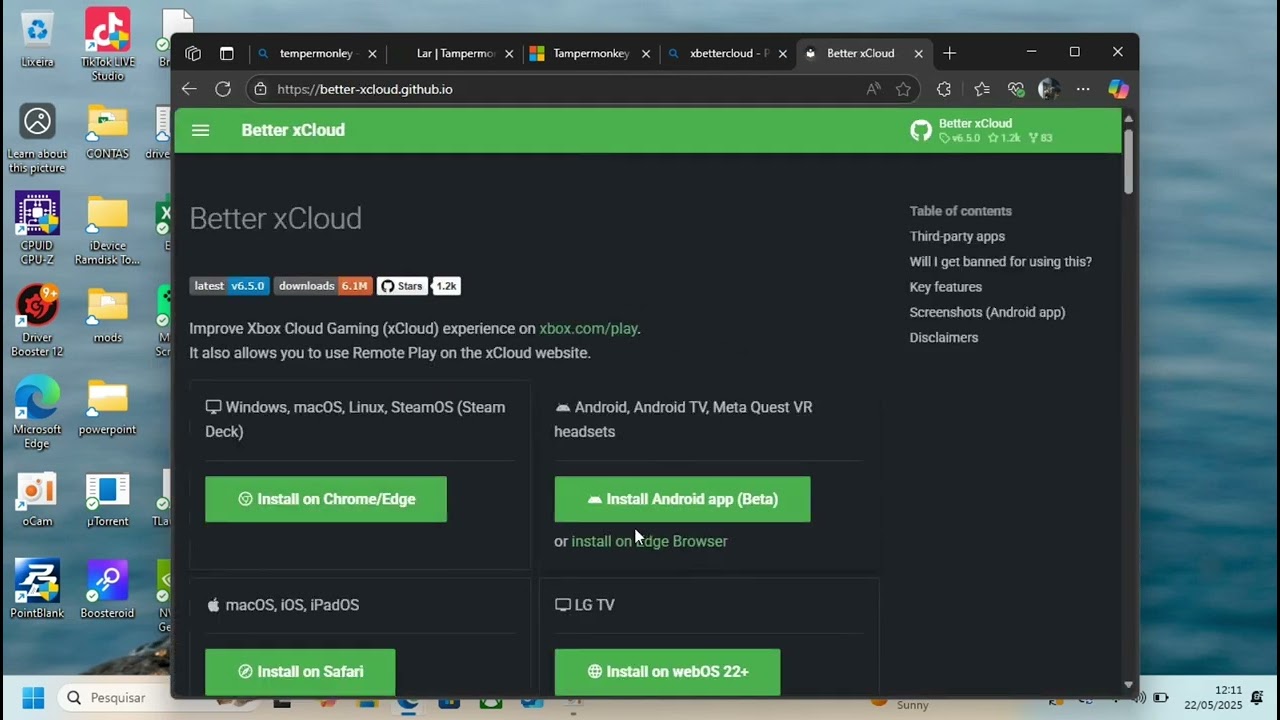Screen dimensions: 1280x720
Task: Open the CONTAS folder on desktop
Action: (107, 132)
